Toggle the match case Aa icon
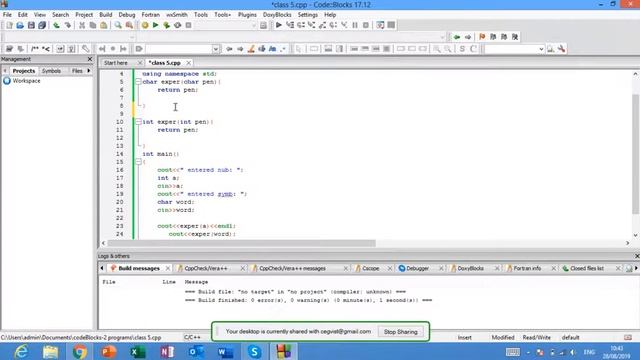The width and height of the screenshot is (640, 360). click(x=273, y=49)
